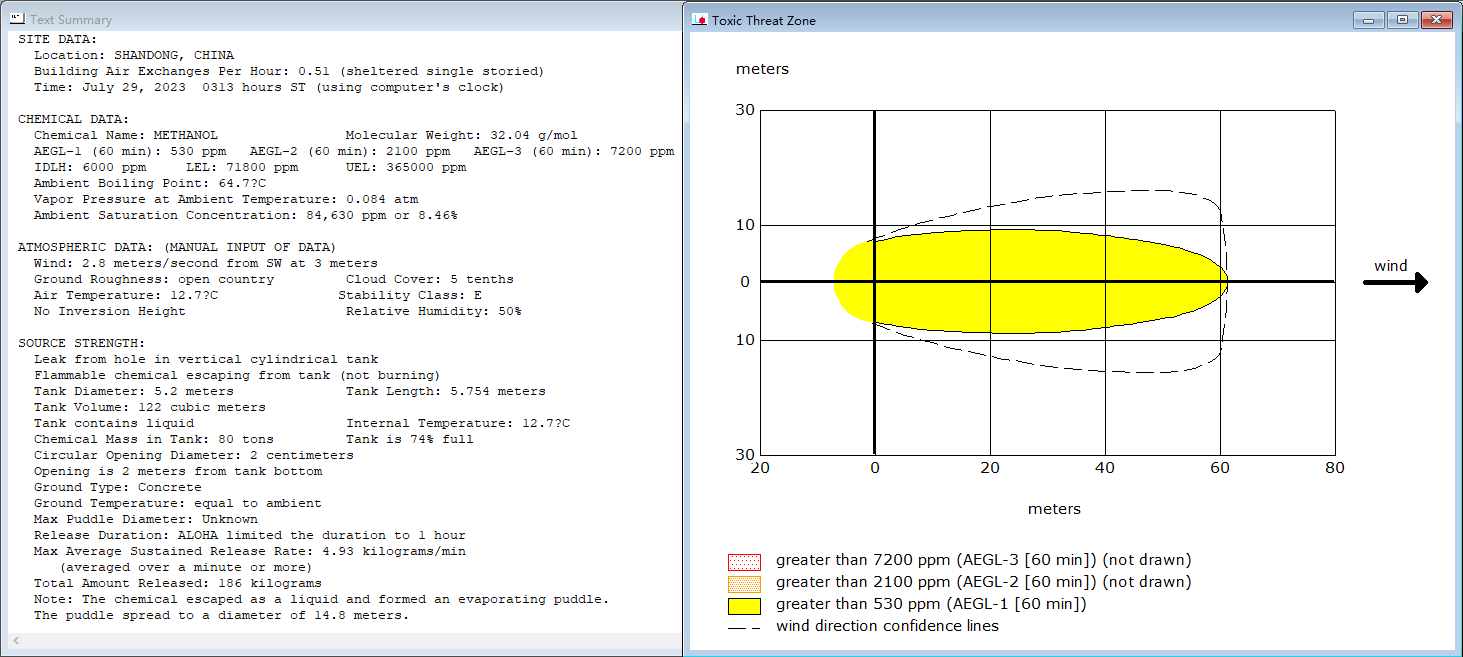The height and width of the screenshot is (657, 1463).
Task: Click the left arrow of Text Summary scrollbar
Action: coord(15,641)
